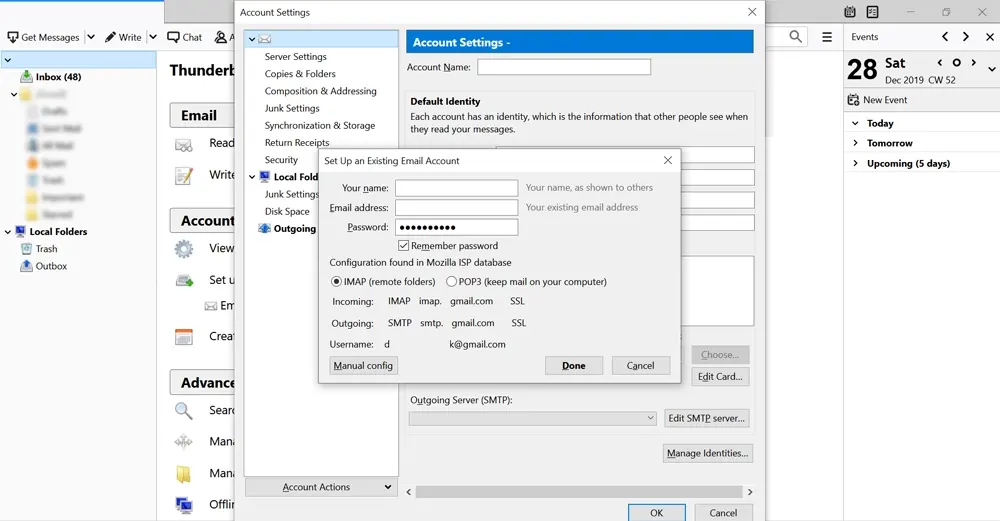Open the tasks icon in top-right
This screenshot has width=1000, height=521.
[x=873, y=12]
